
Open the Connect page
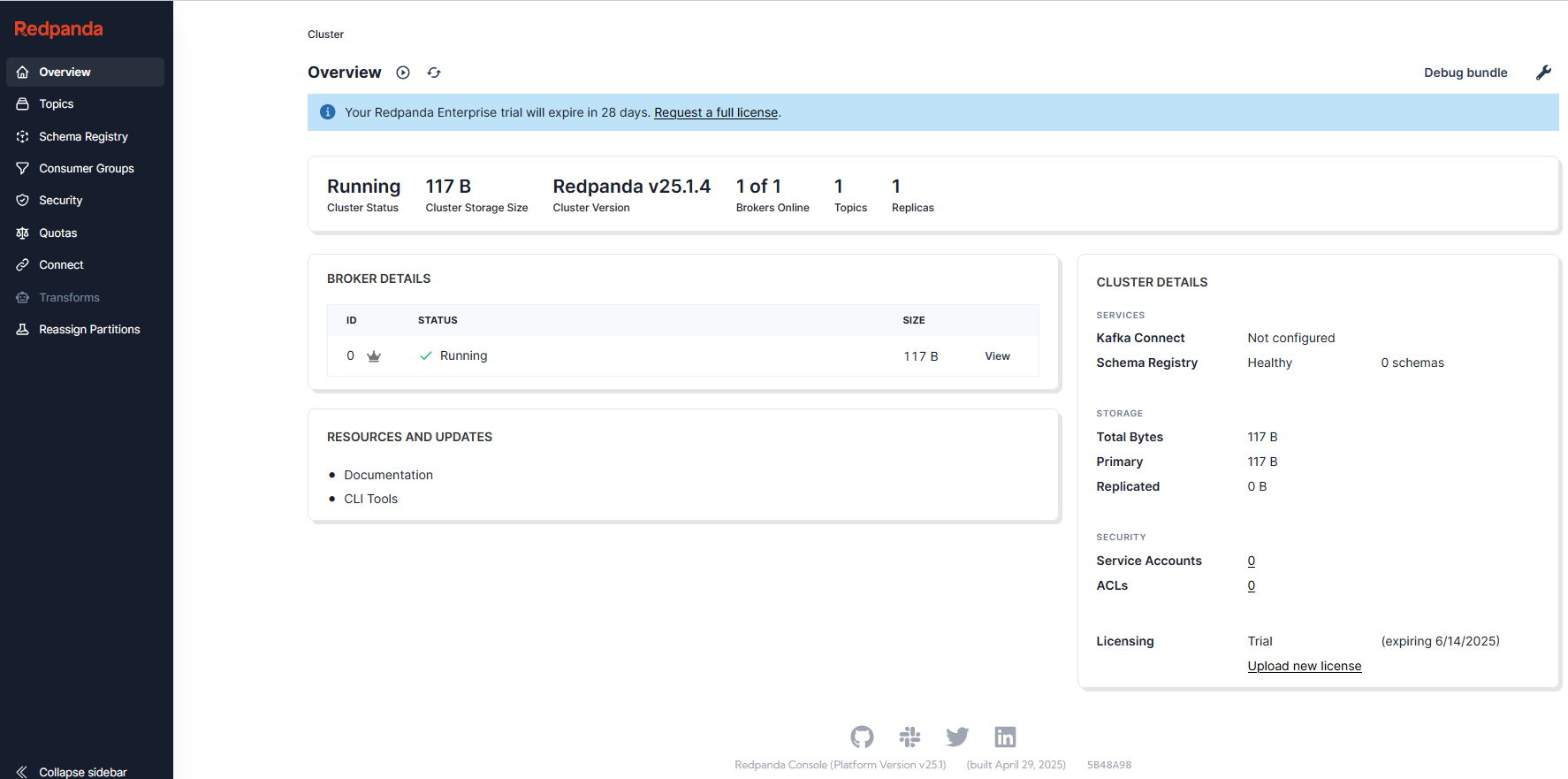tap(85, 265)
